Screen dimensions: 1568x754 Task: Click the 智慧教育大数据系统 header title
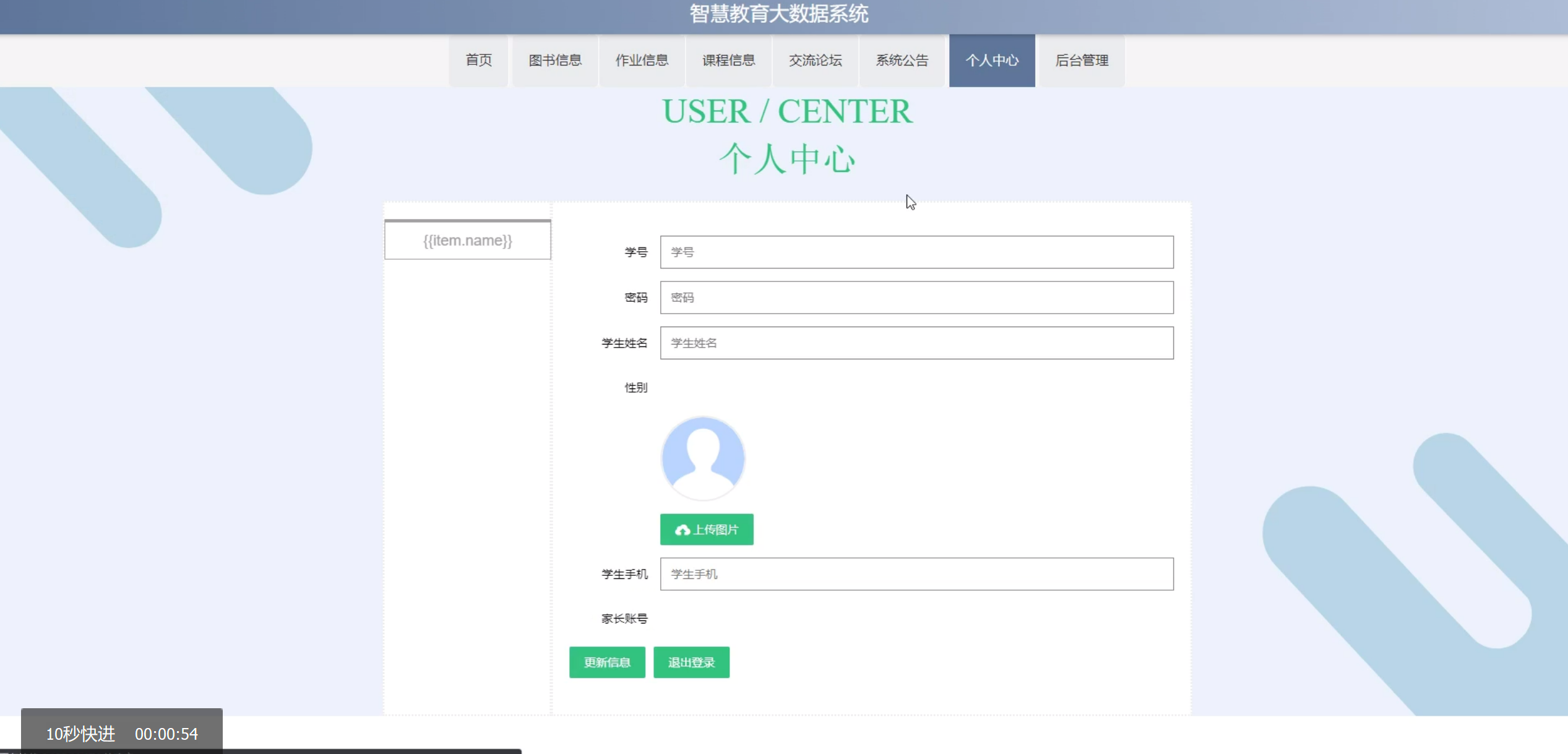click(x=778, y=14)
